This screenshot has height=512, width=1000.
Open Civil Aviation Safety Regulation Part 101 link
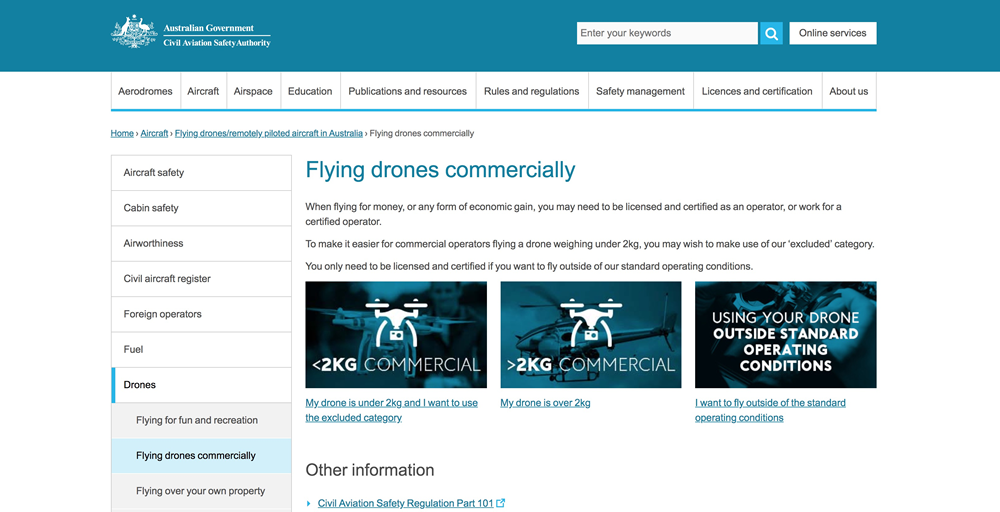[405, 503]
